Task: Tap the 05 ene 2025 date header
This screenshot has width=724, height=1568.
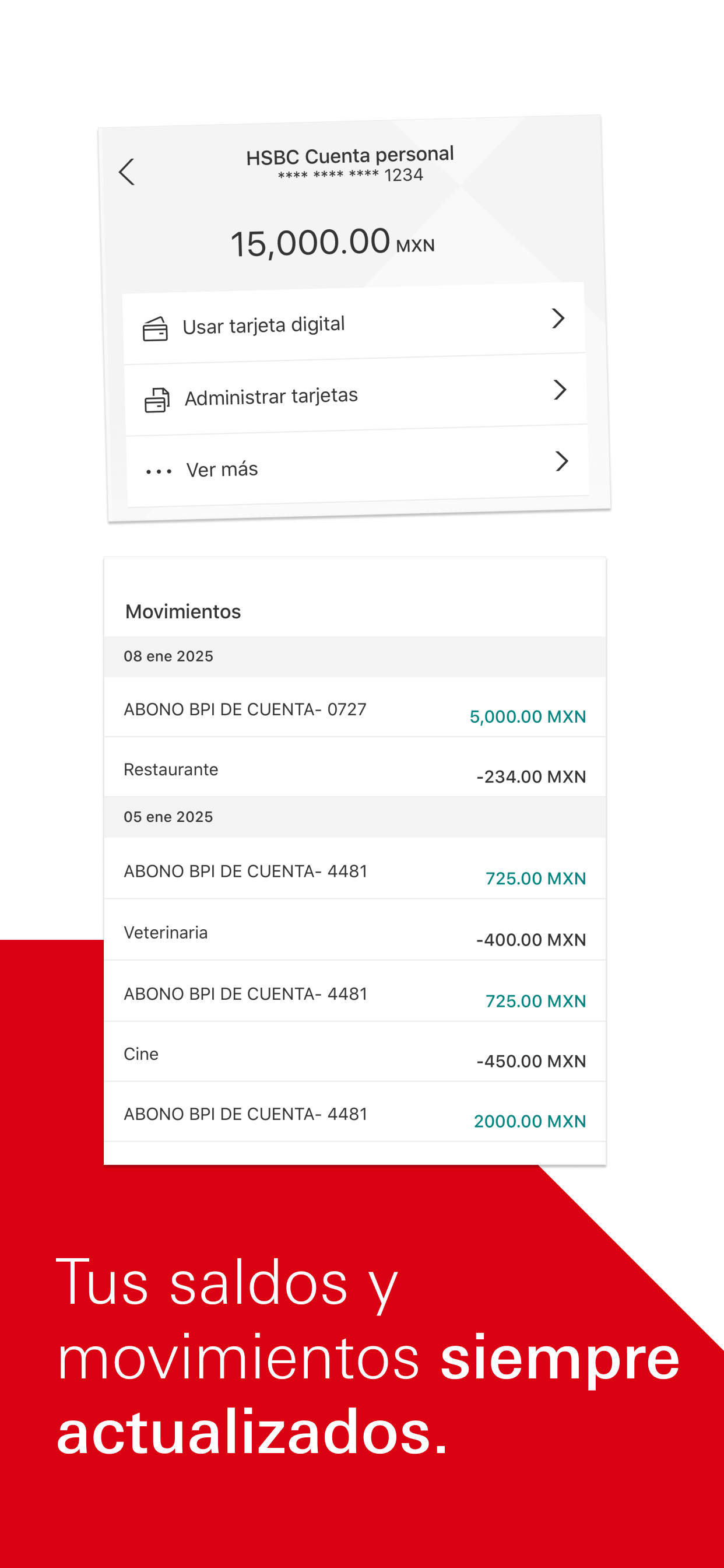Action: coord(354,817)
